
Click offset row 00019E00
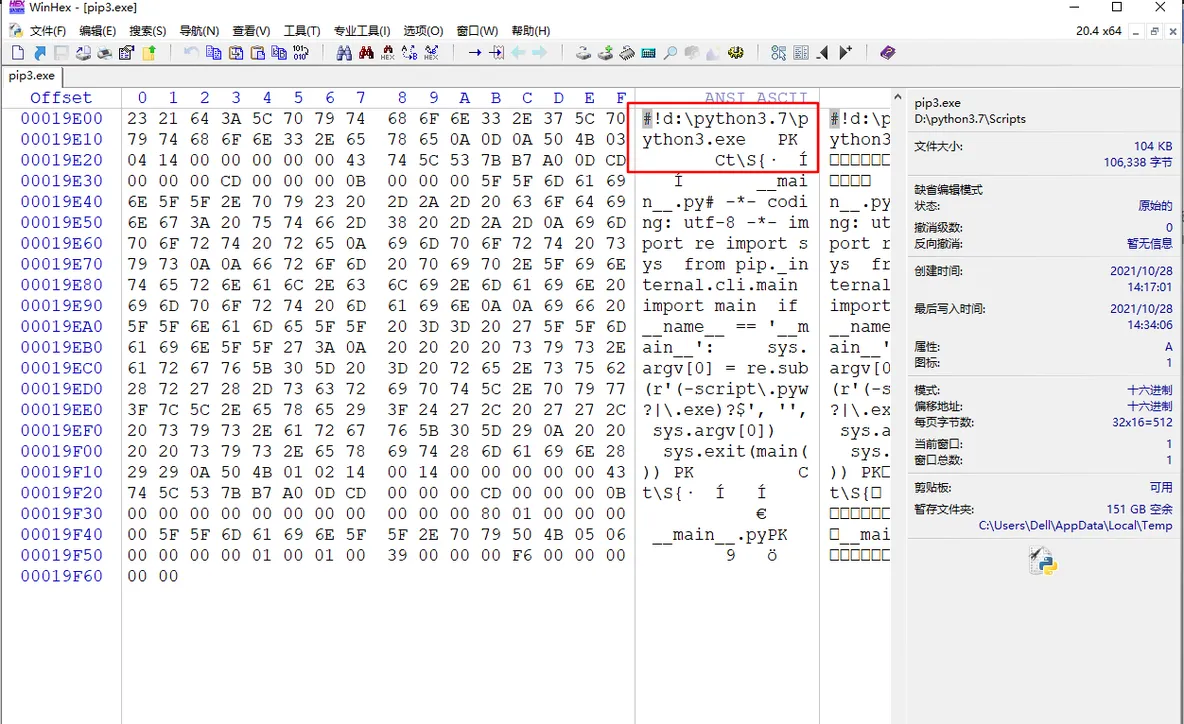61,119
